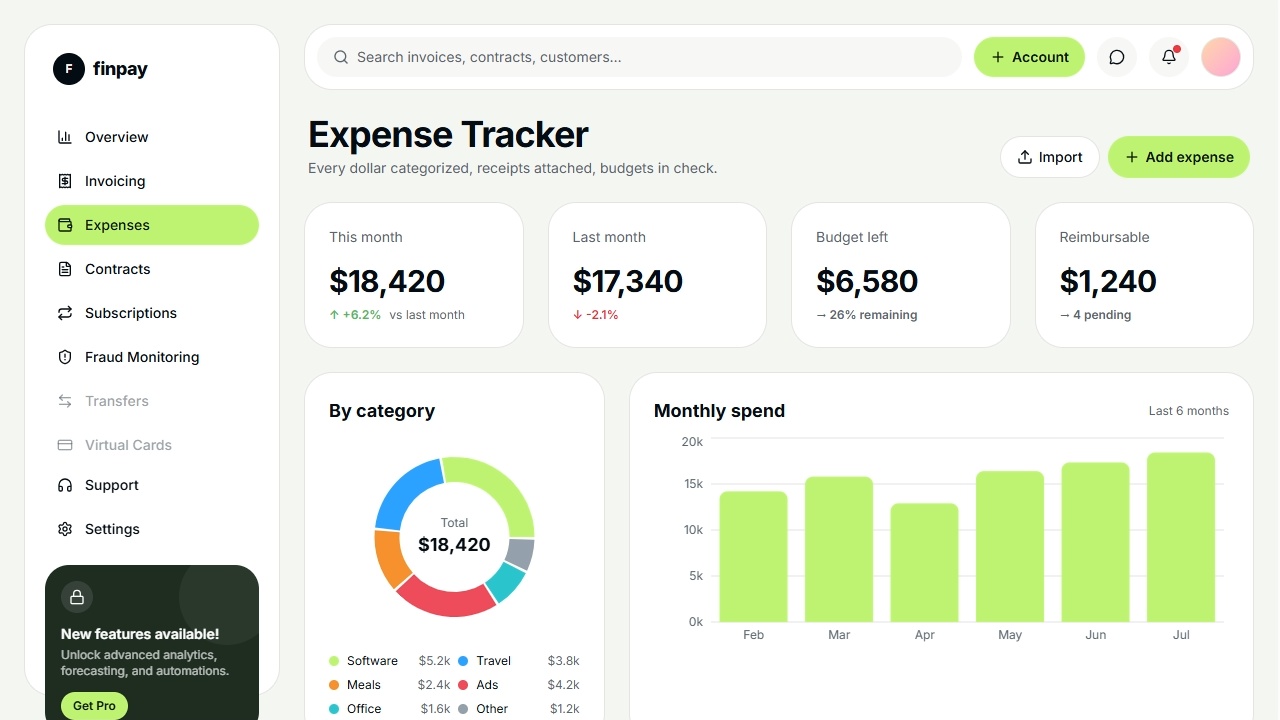Viewport: 1280px width, 720px height.
Task: Click the Transfers arrows icon
Action: [x=65, y=401]
